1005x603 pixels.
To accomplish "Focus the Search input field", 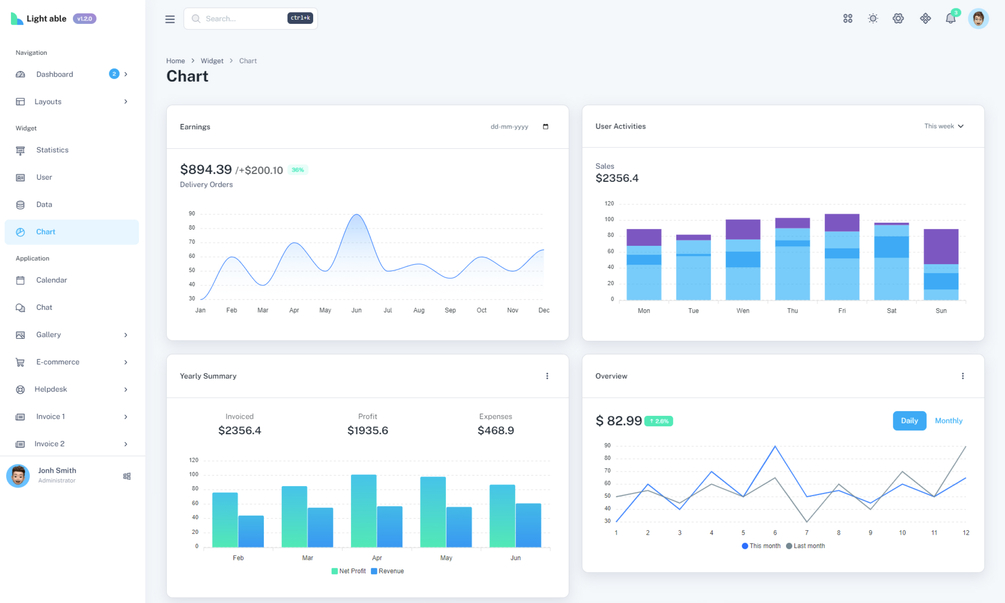I will (251, 19).
